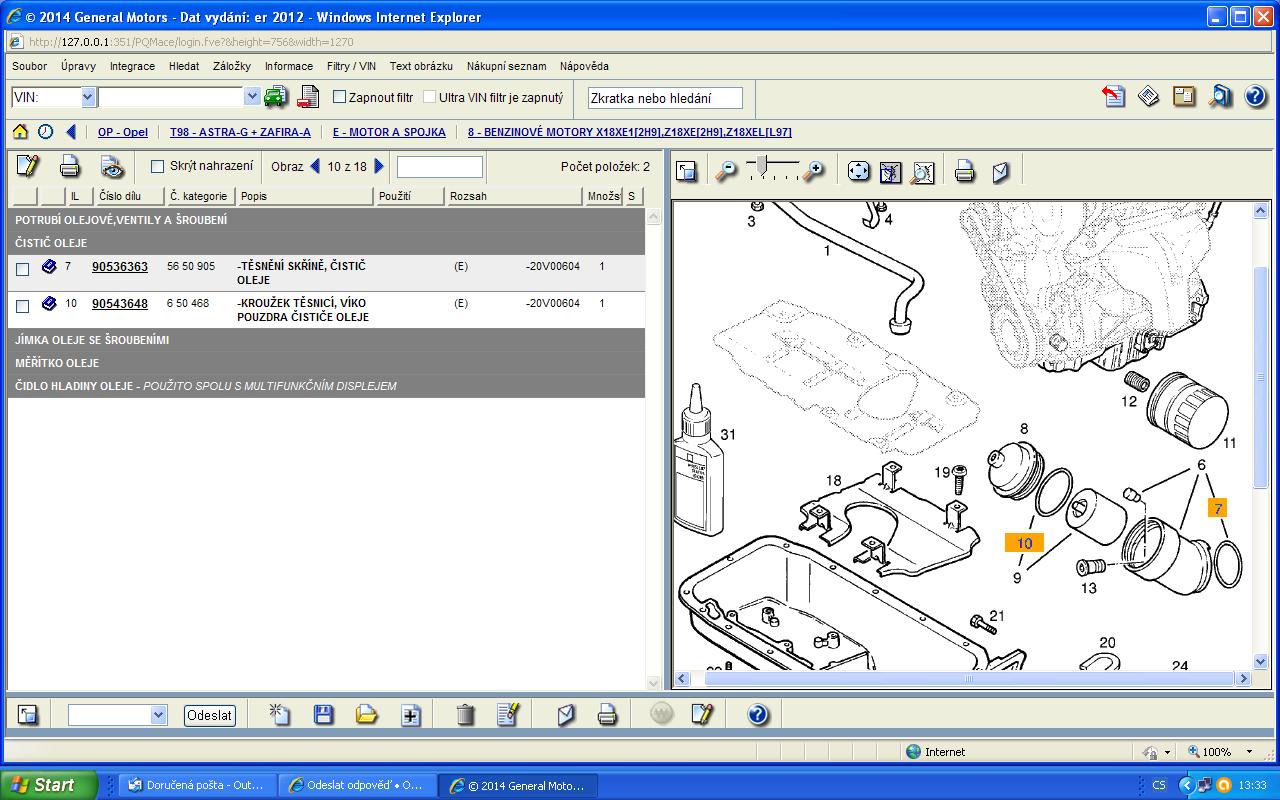Image resolution: width=1280 pixels, height=800 pixels.
Task: Enable the 'Zapnout filtr' checkbox
Action: (x=340, y=97)
